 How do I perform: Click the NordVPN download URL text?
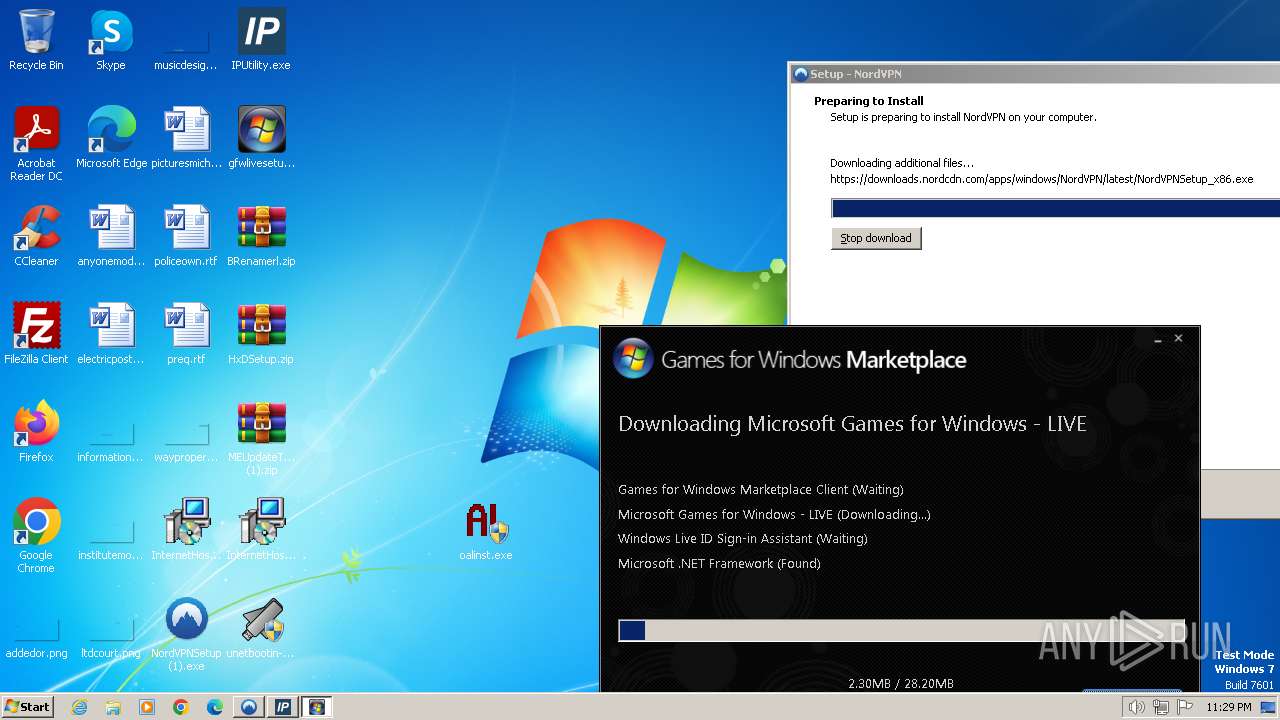pyautogui.click(x=1041, y=179)
